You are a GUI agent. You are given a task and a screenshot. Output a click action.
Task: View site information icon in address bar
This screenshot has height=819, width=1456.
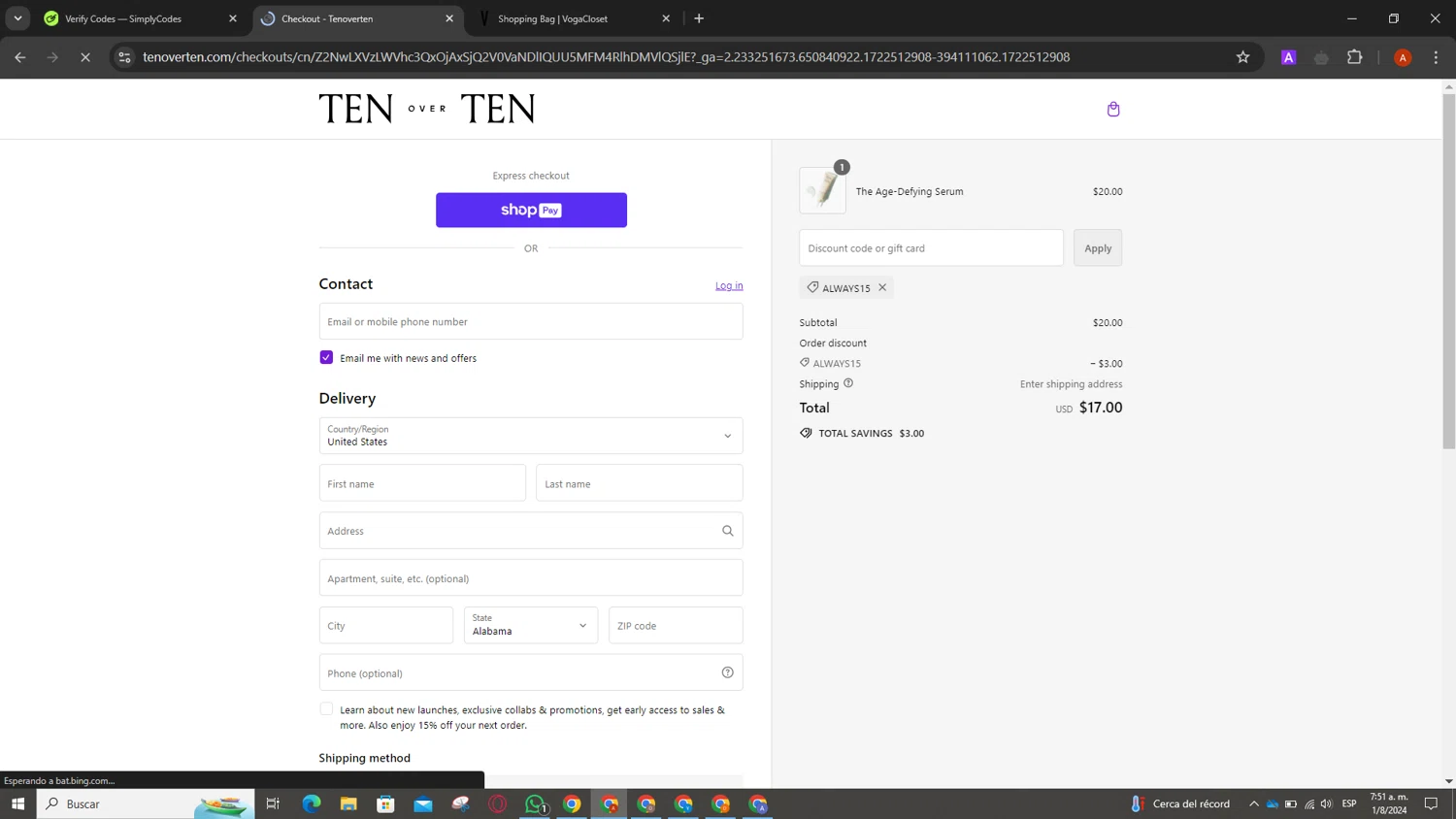[x=124, y=57]
